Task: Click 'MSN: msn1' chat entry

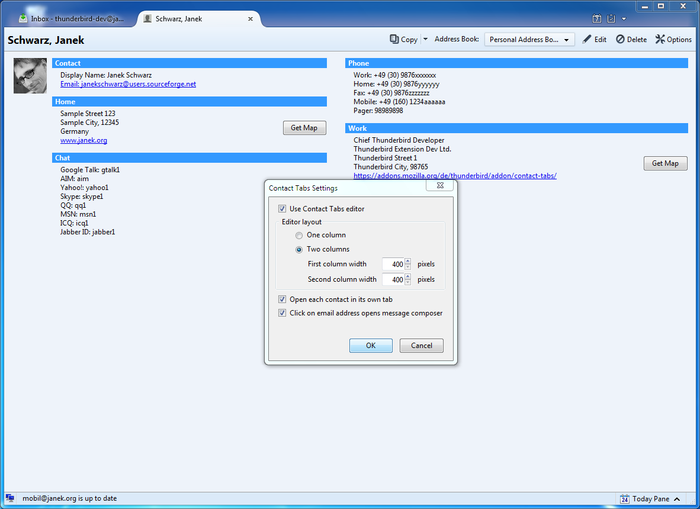Action: pyautogui.click(x=78, y=214)
